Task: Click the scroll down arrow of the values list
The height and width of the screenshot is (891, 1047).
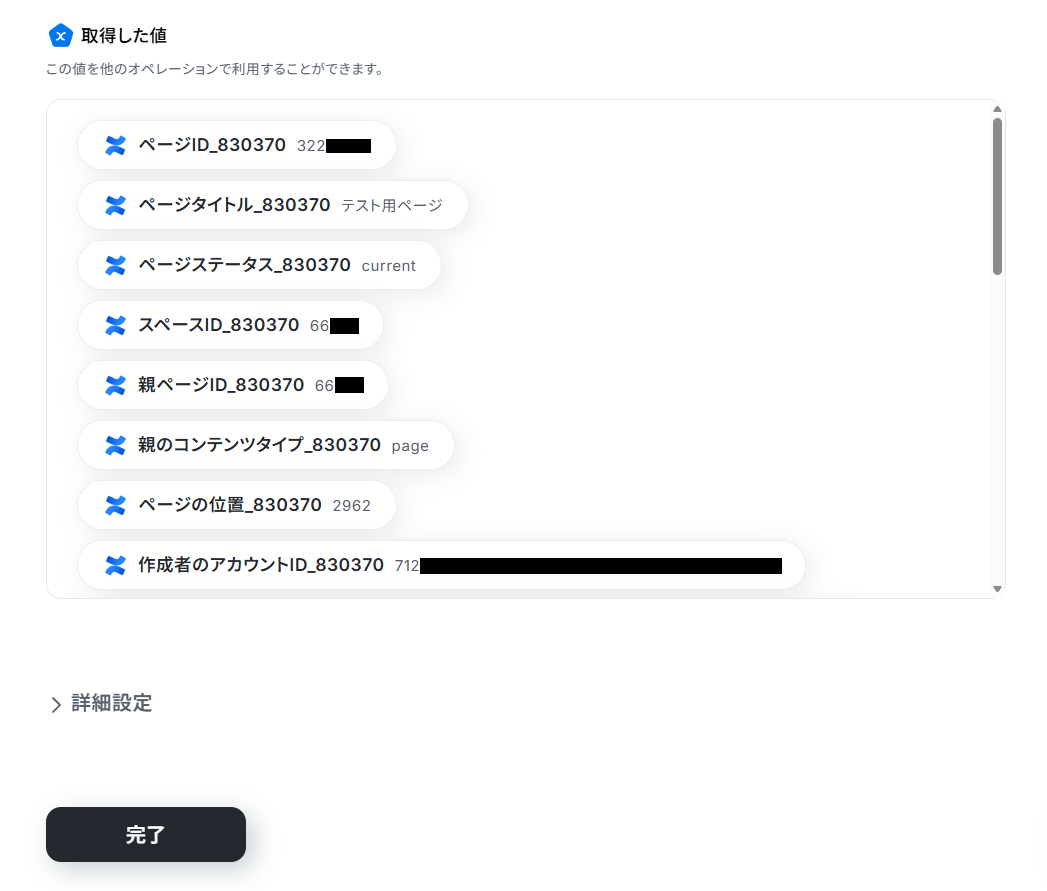Action: [x=997, y=589]
